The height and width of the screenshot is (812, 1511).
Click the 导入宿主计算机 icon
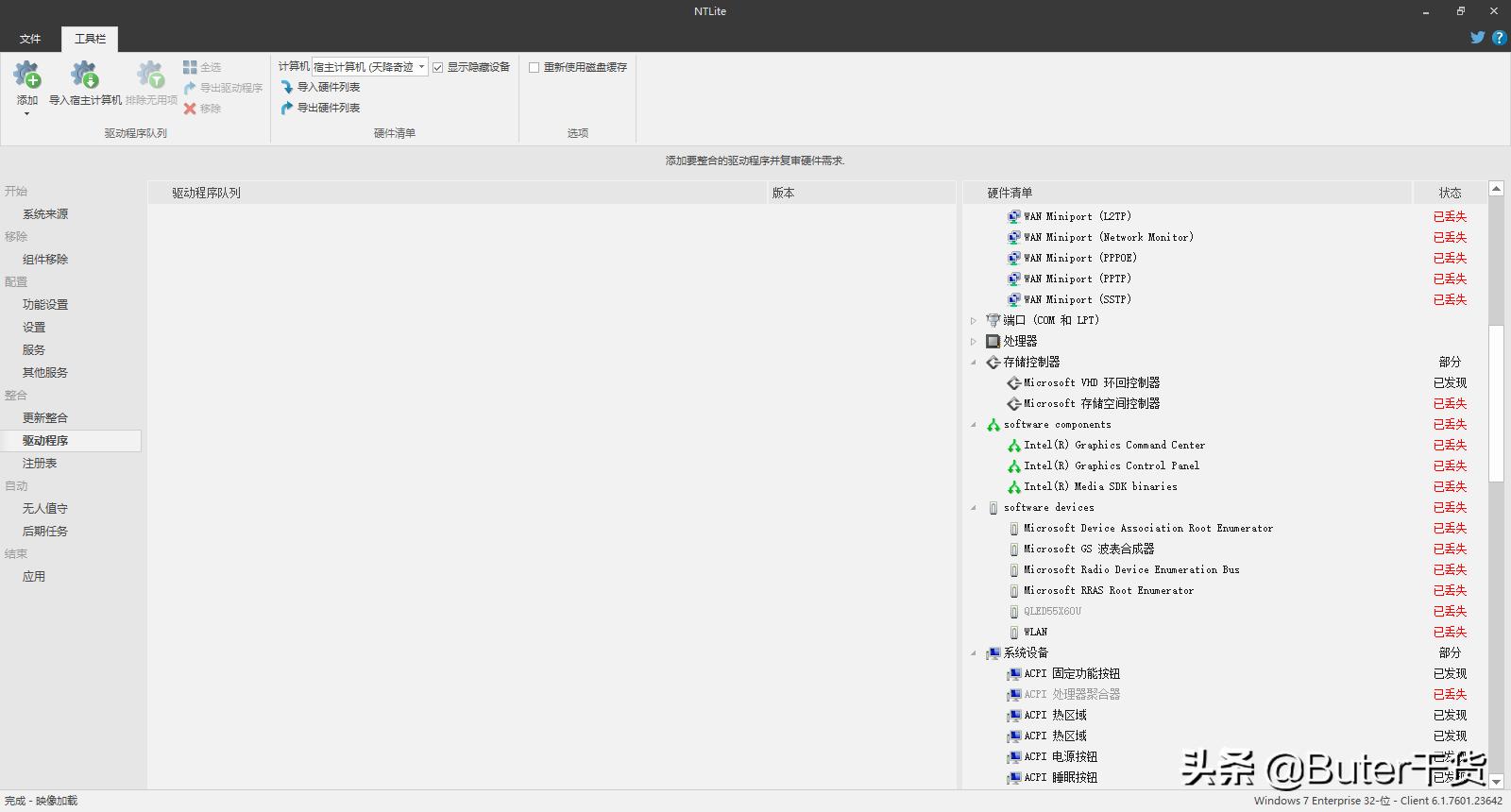click(85, 75)
